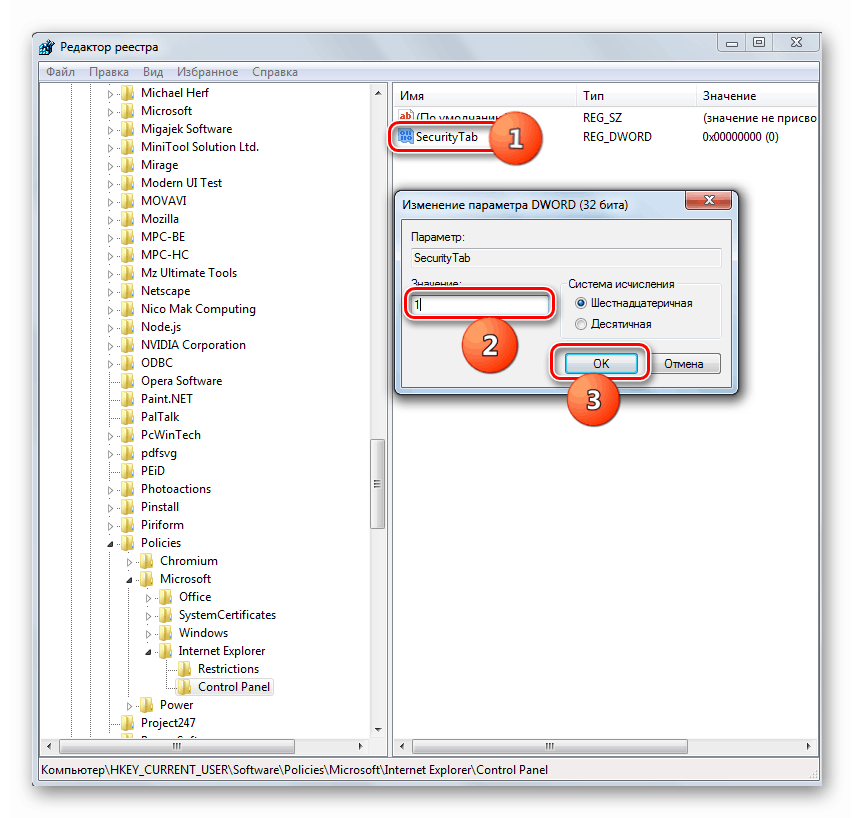Select the Project247 folder icon
This screenshot has width=854, height=818.
(x=127, y=723)
